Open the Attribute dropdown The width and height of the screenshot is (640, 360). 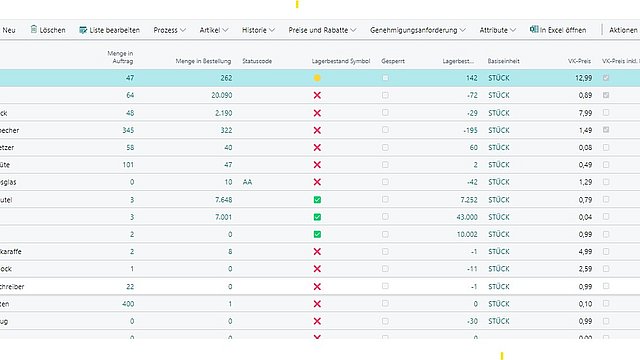pos(498,30)
